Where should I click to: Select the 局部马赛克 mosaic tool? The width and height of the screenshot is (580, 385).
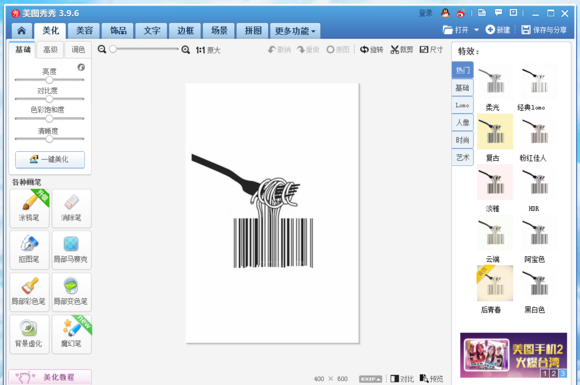[x=71, y=250]
